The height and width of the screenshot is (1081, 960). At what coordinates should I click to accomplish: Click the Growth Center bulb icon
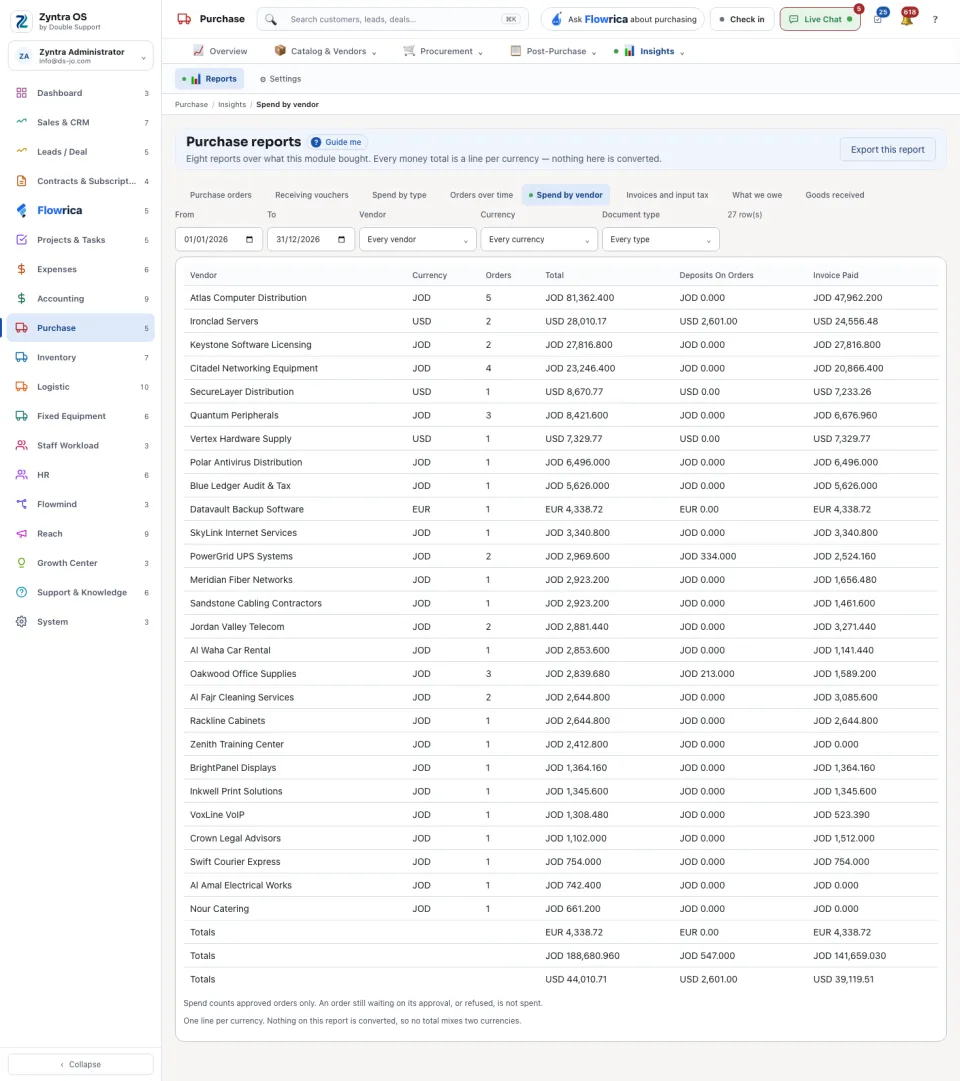click(x=21, y=563)
